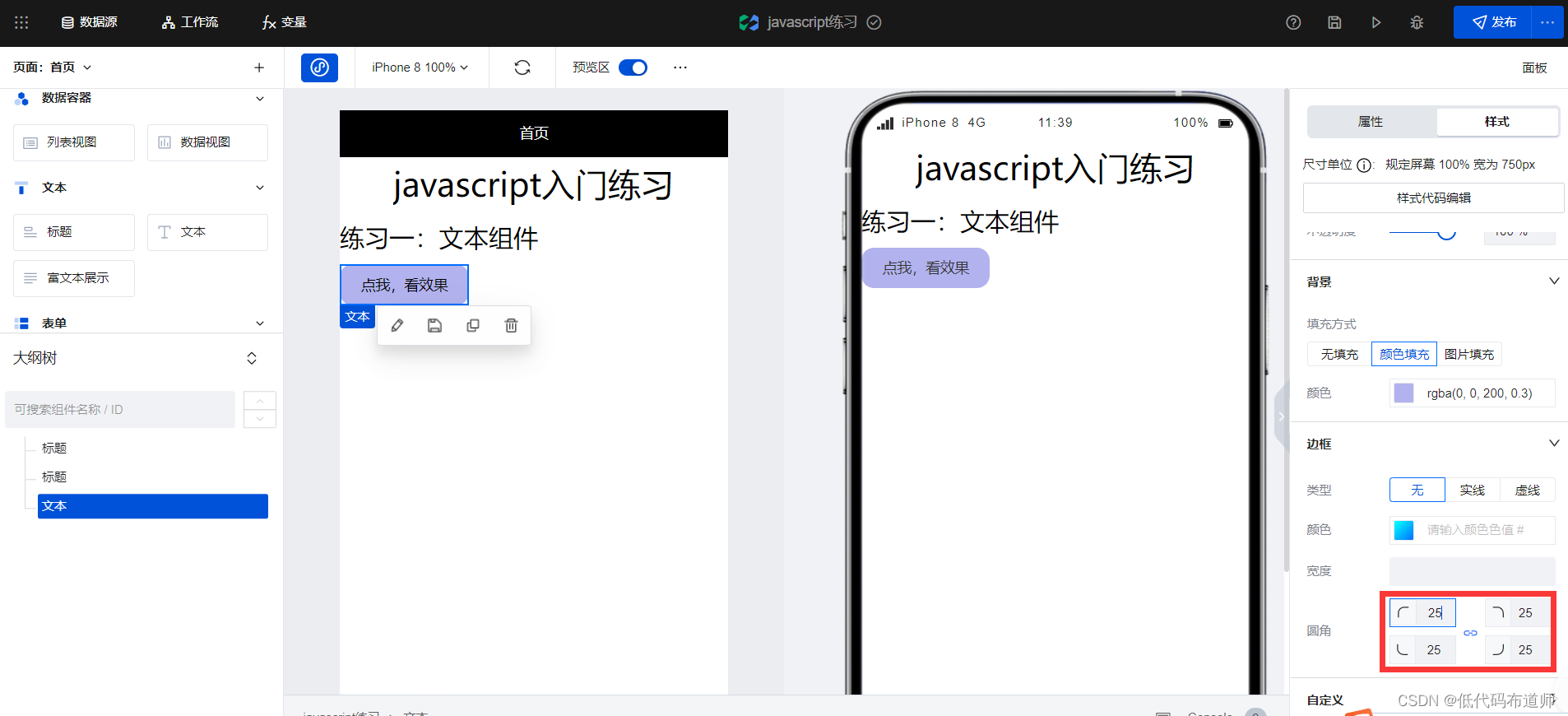The height and width of the screenshot is (716, 1568).
Task: Select 实线 border type
Action: click(1472, 490)
